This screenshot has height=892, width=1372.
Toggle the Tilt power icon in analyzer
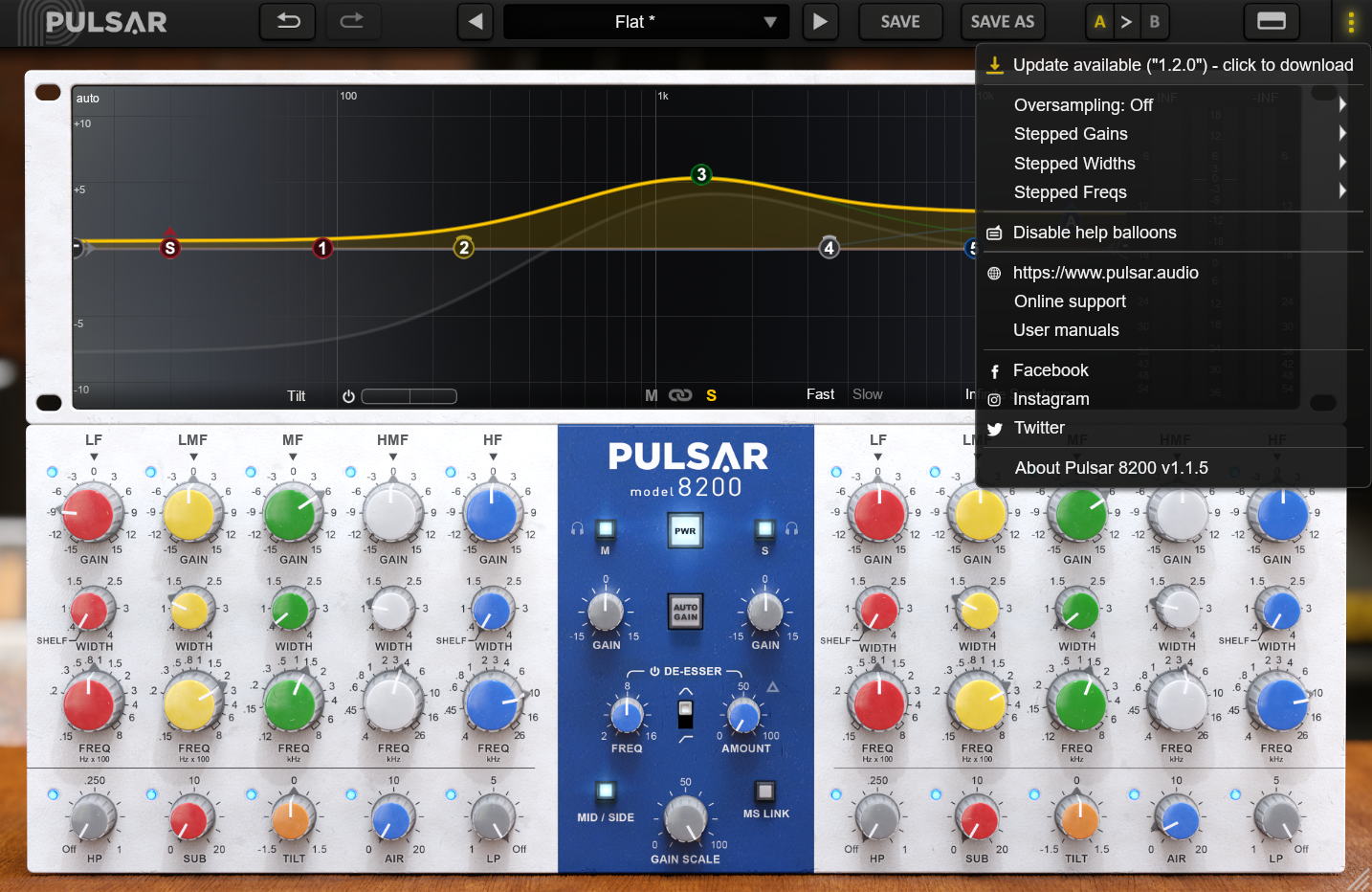tap(348, 396)
